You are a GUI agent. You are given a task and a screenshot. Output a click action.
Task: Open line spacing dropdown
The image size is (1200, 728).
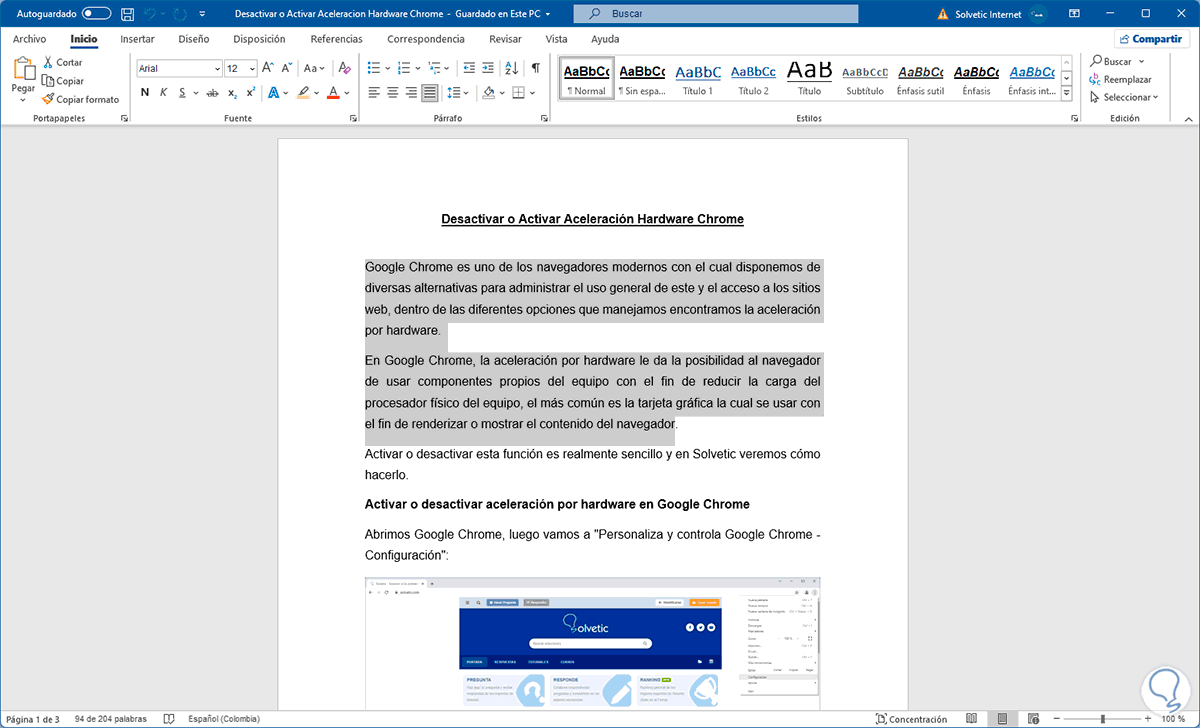point(458,92)
